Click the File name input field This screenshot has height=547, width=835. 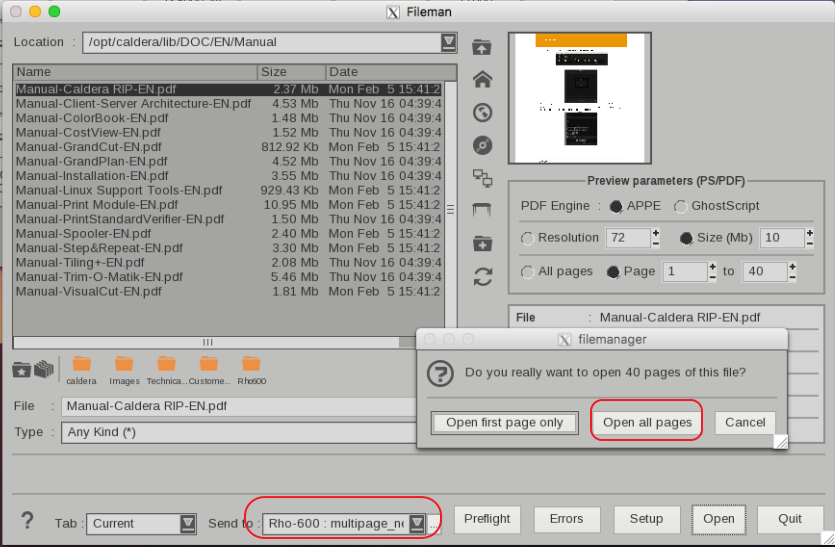240,407
